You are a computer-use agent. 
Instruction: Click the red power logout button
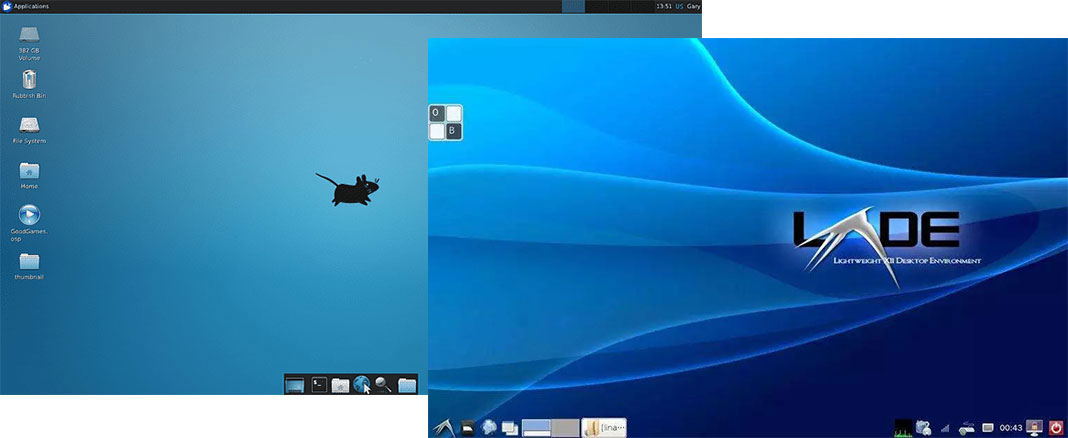pyautogui.click(x=1056, y=428)
